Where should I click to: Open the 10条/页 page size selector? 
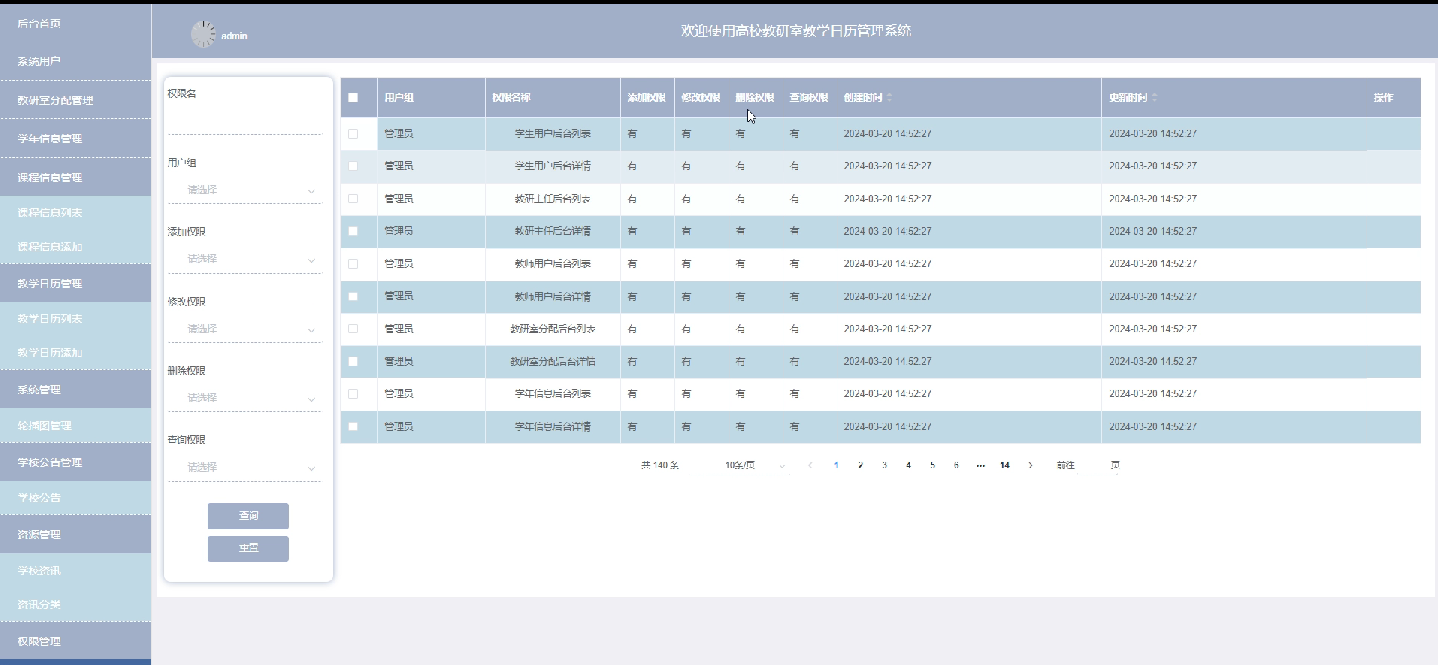point(755,466)
